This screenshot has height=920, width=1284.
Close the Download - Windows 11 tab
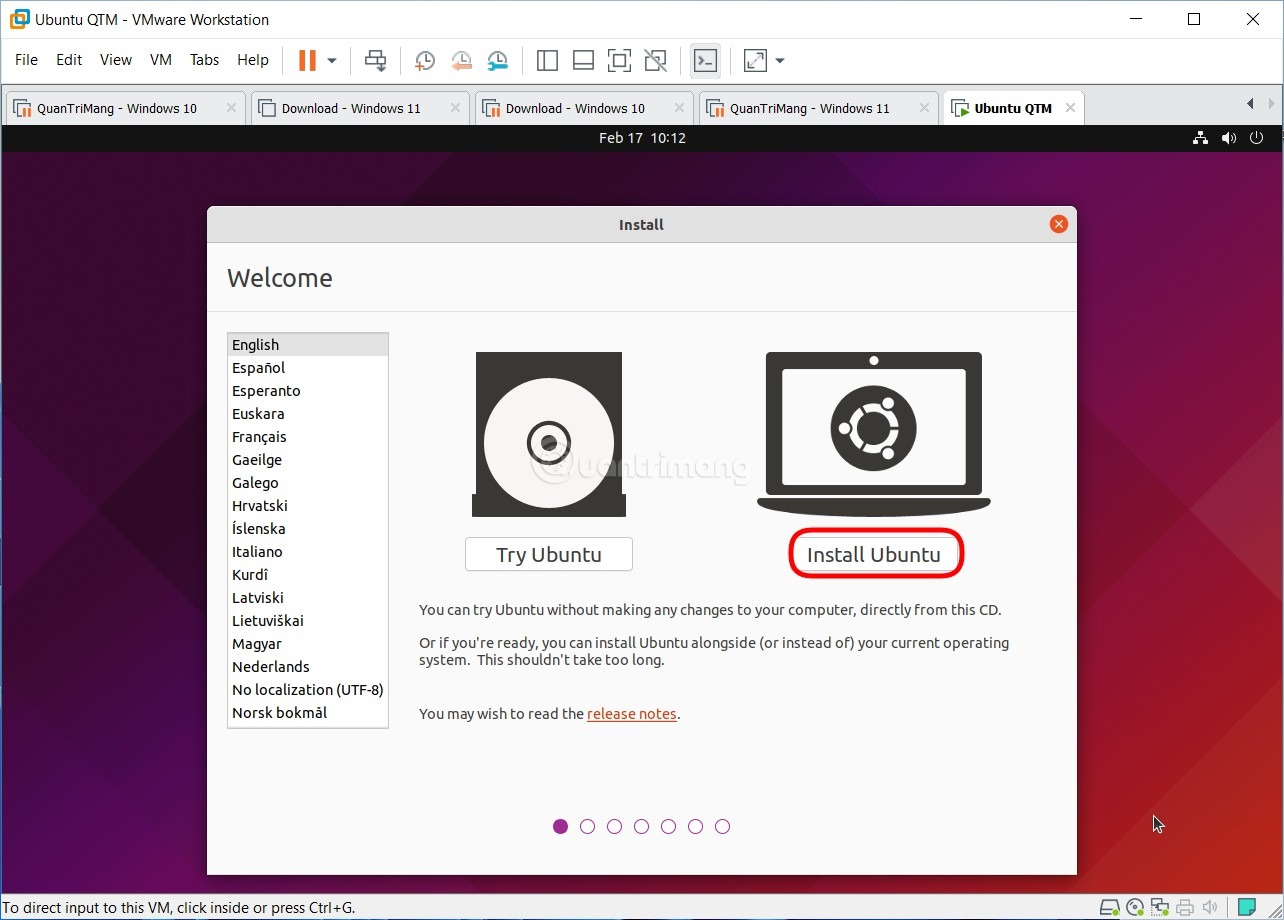click(x=455, y=108)
